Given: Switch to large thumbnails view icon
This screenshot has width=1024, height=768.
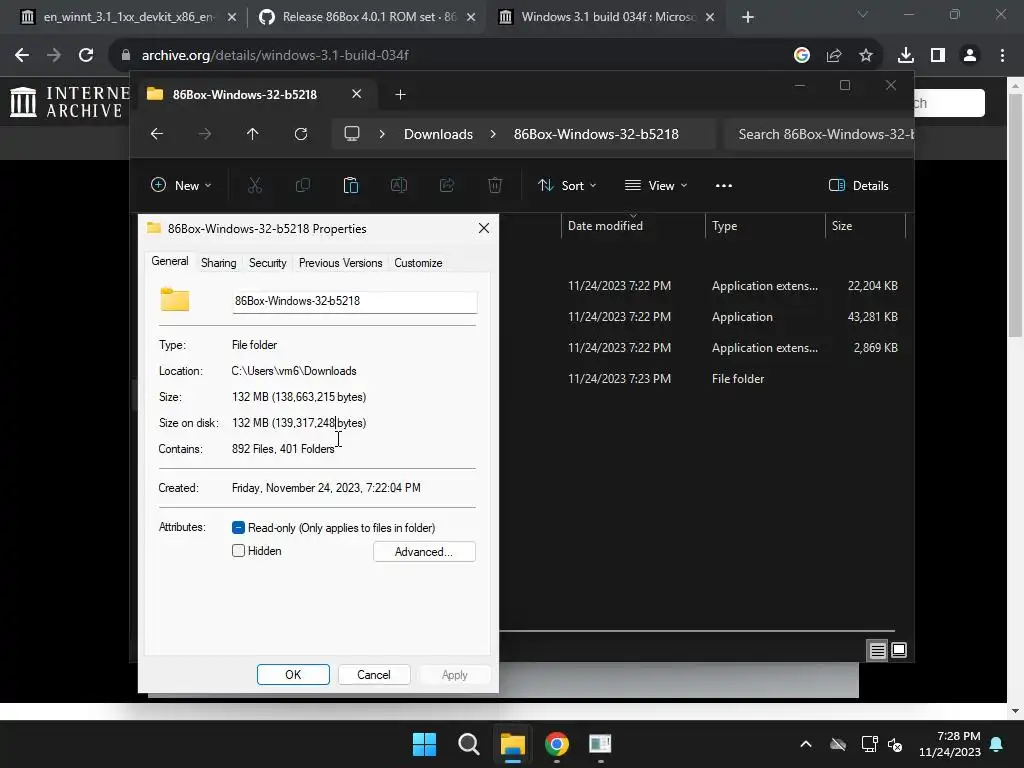Looking at the screenshot, I should [899, 650].
